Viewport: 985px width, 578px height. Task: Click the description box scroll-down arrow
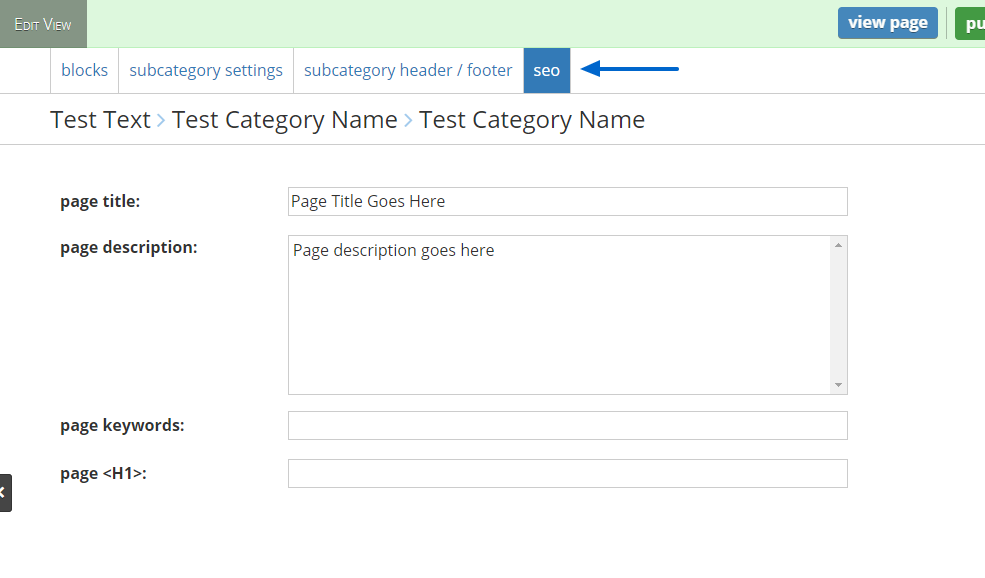[838, 385]
